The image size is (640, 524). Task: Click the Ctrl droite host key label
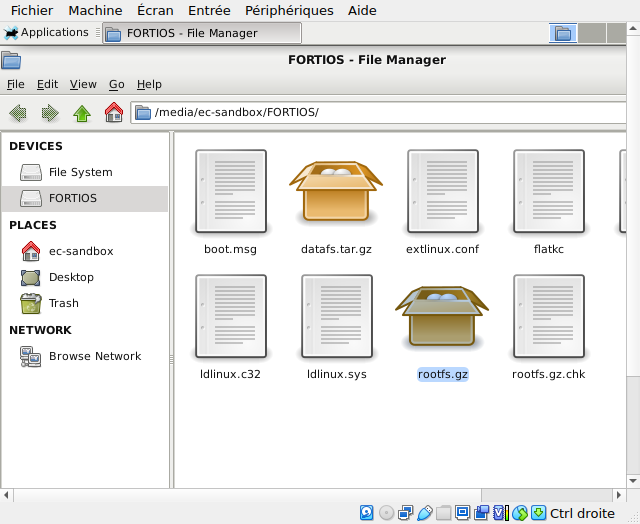tap(582, 513)
